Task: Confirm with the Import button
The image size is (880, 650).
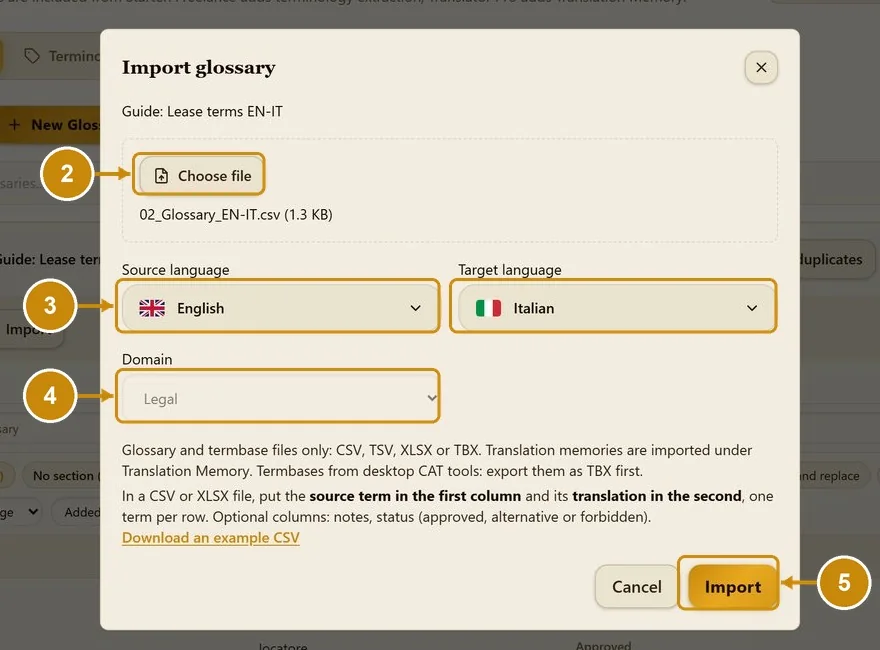Action: pos(732,587)
